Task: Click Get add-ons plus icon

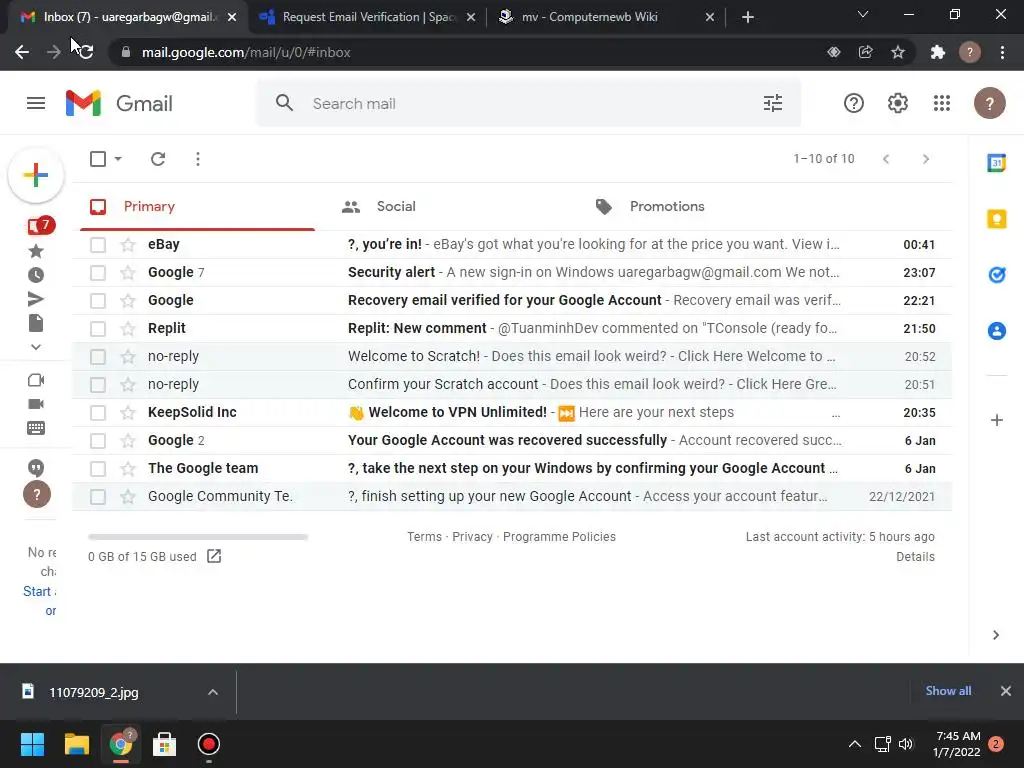Action: click(997, 420)
